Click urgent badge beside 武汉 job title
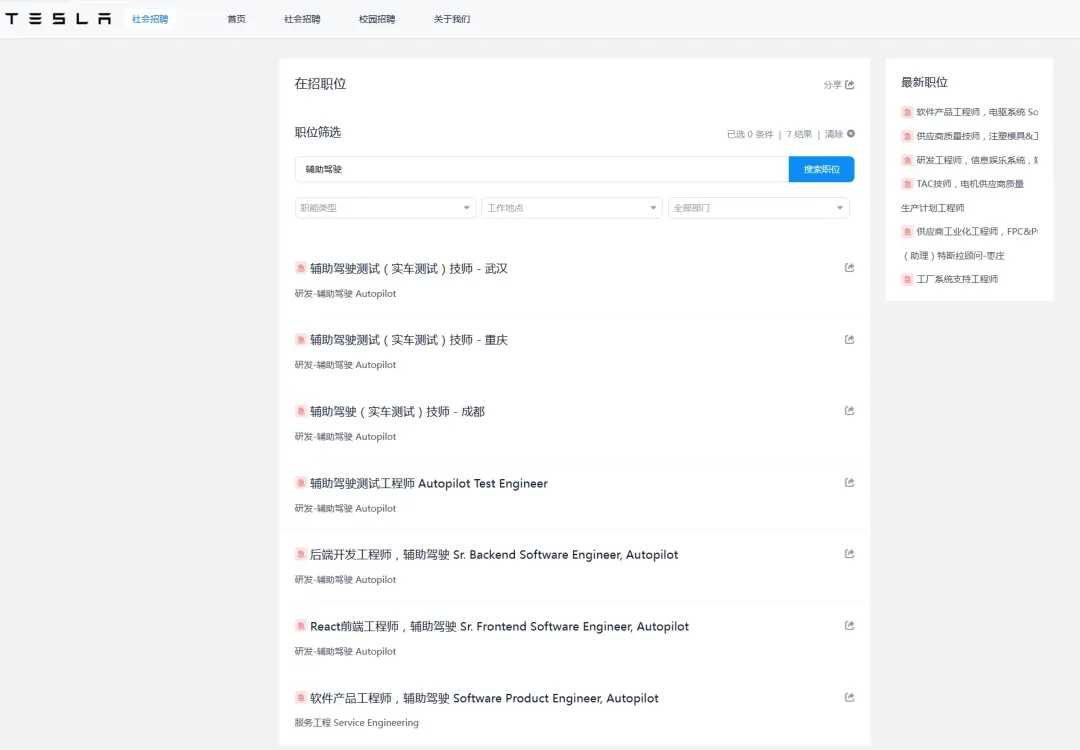The image size is (1080, 750). click(300, 268)
